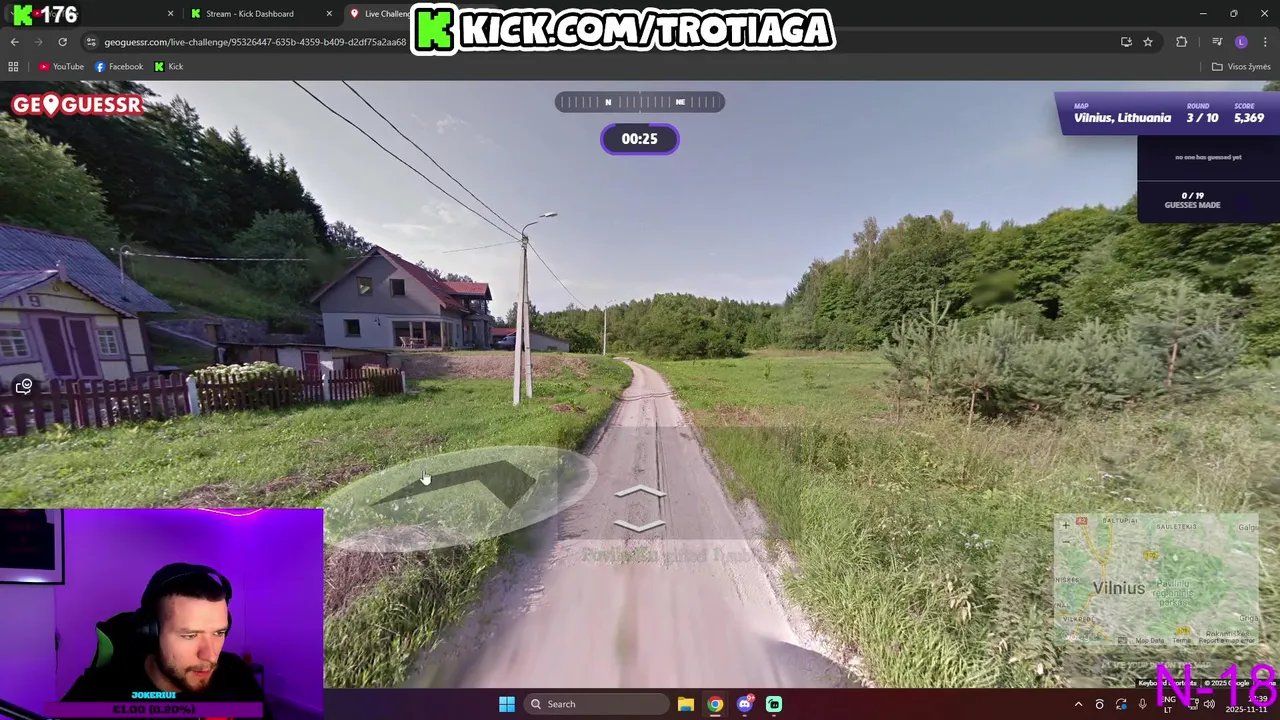Open the Kick bookmark
This screenshot has width=1280, height=720.
(x=169, y=67)
